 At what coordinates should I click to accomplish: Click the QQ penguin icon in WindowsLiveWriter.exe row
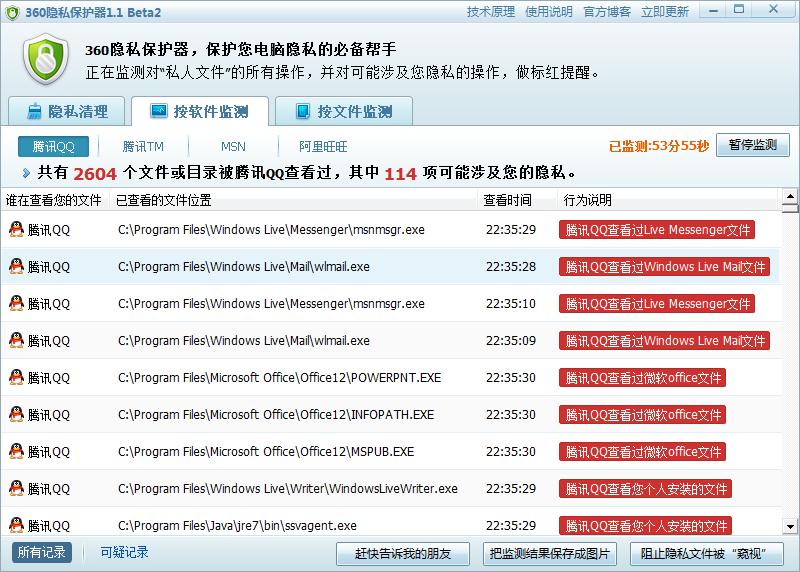[16, 488]
